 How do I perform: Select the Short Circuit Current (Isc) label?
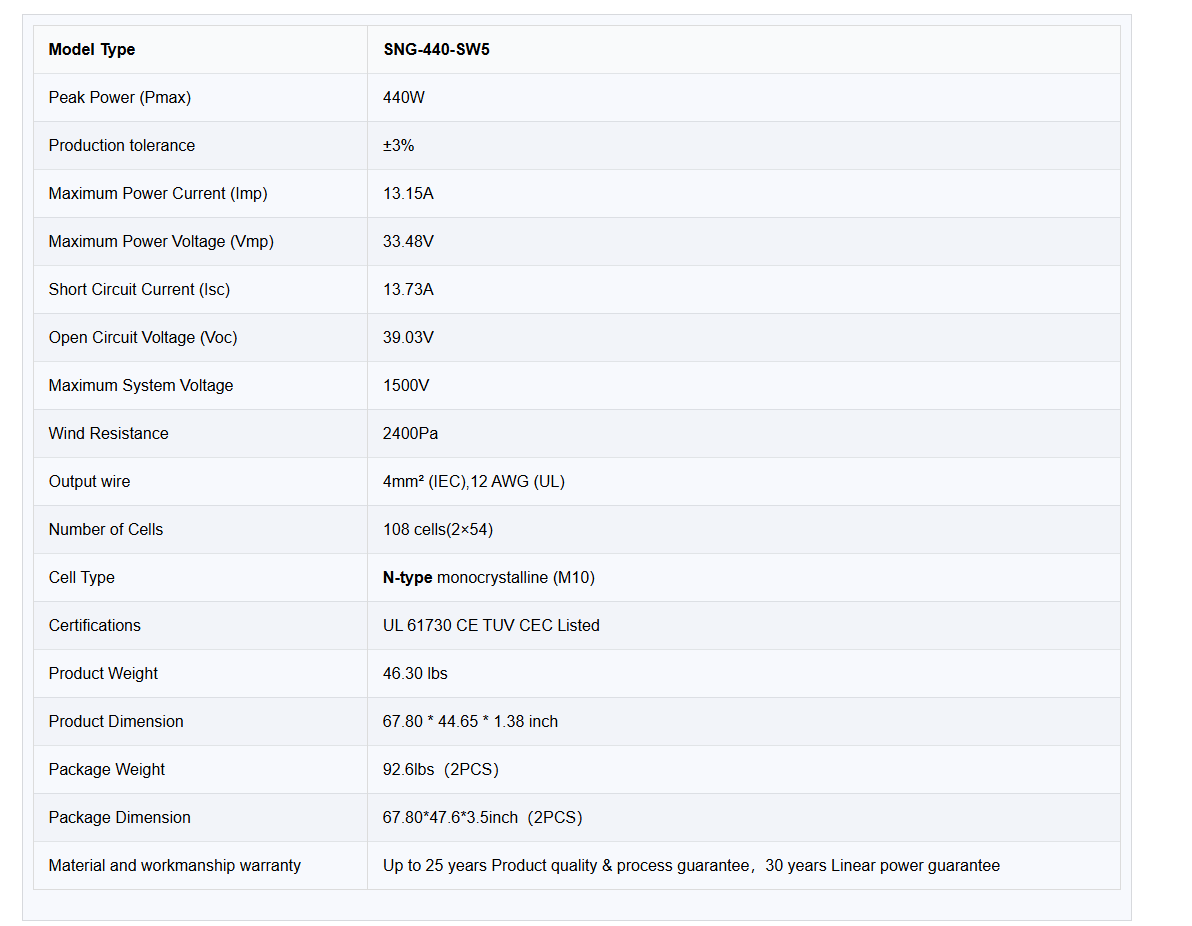click(139, 289)
